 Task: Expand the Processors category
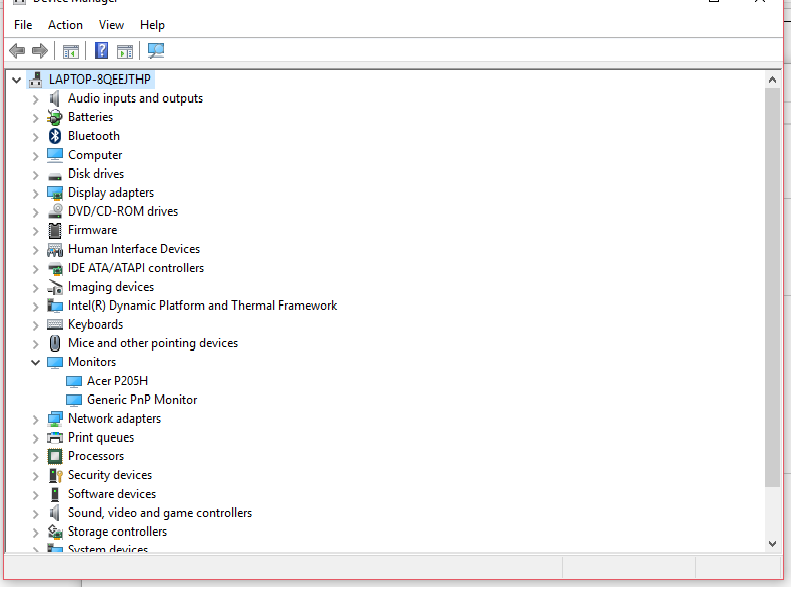click(x=35, y=457)
